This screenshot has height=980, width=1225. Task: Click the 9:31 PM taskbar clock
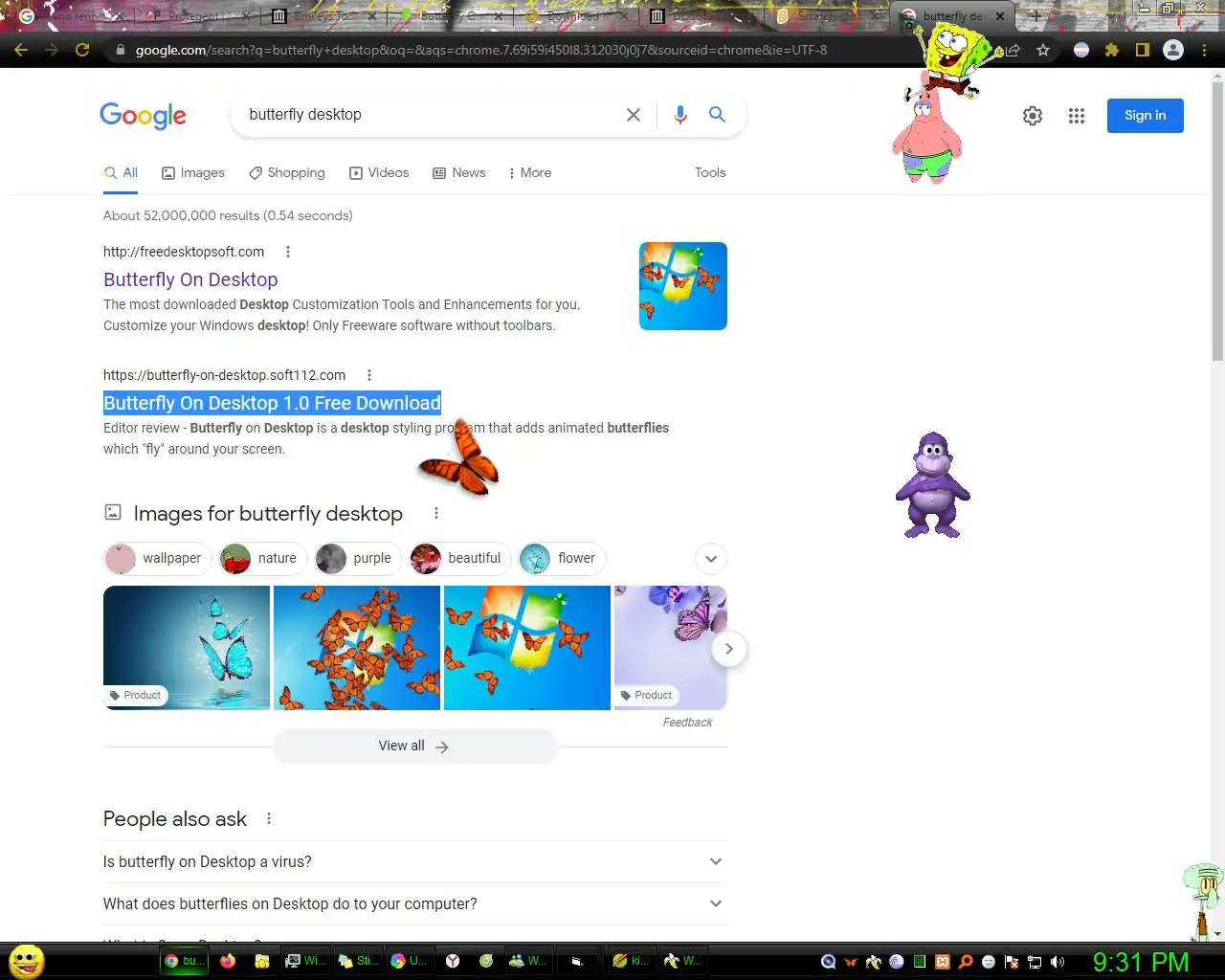1141,962
